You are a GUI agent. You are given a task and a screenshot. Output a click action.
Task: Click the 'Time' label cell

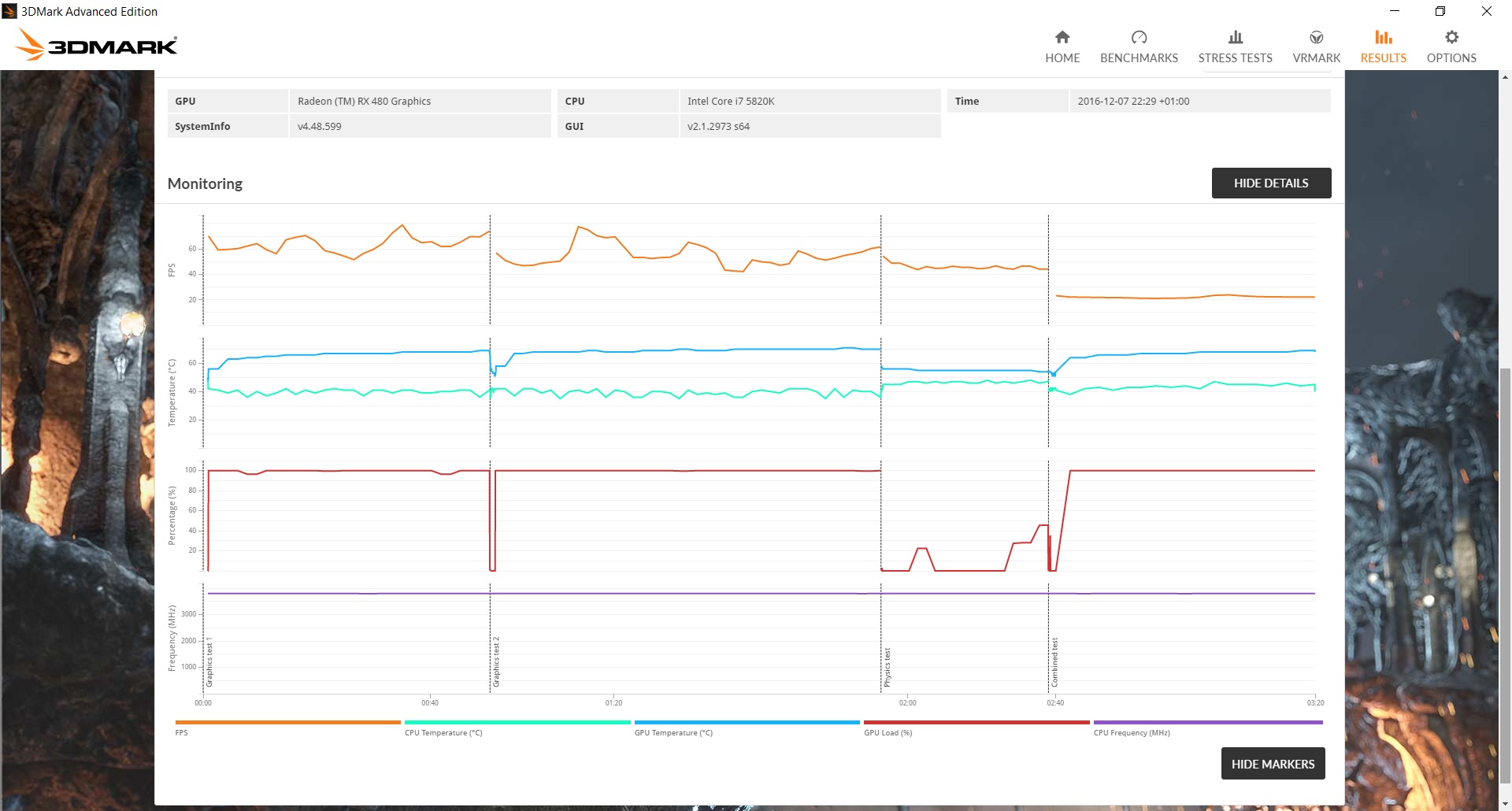pyautogui.click(x=1007, y=101)
